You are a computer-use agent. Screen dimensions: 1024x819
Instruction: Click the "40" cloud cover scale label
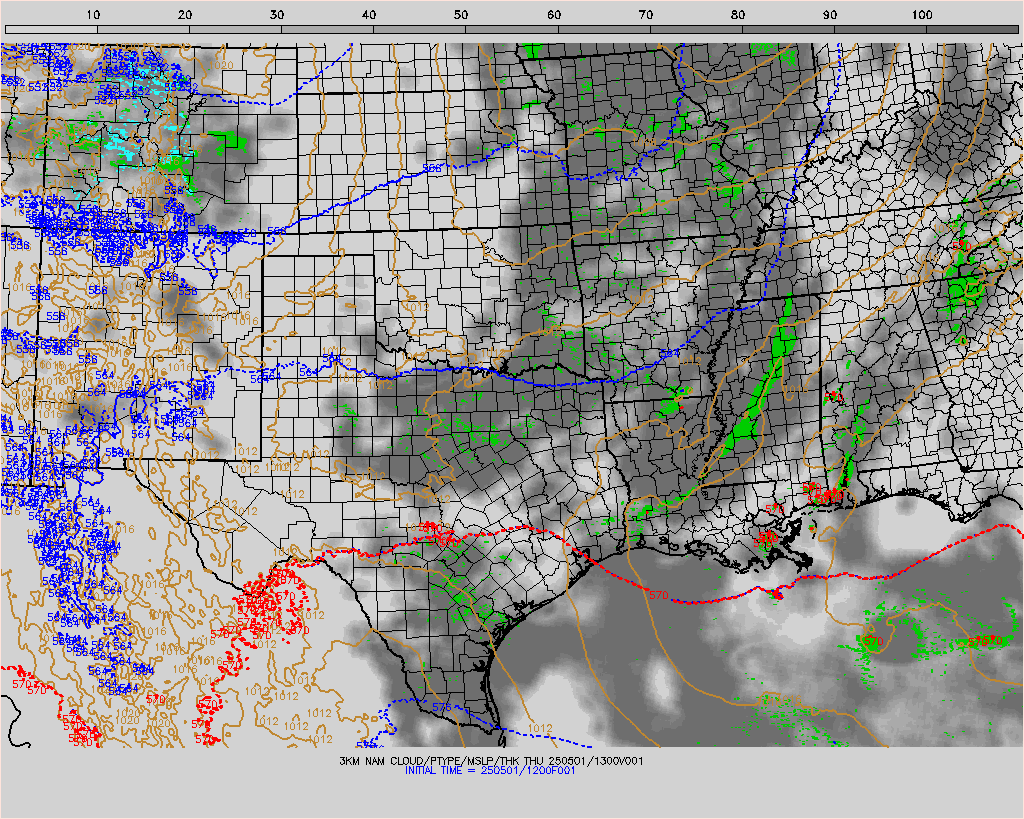pyautogui.click(x=369, y=14)
